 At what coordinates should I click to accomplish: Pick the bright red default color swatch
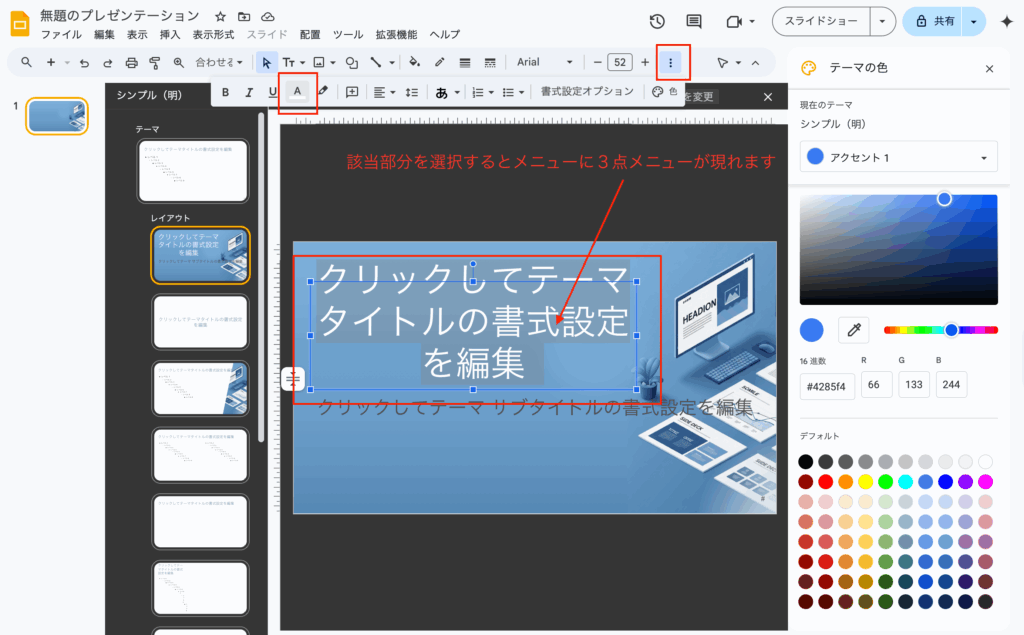(x=826, y=482)
